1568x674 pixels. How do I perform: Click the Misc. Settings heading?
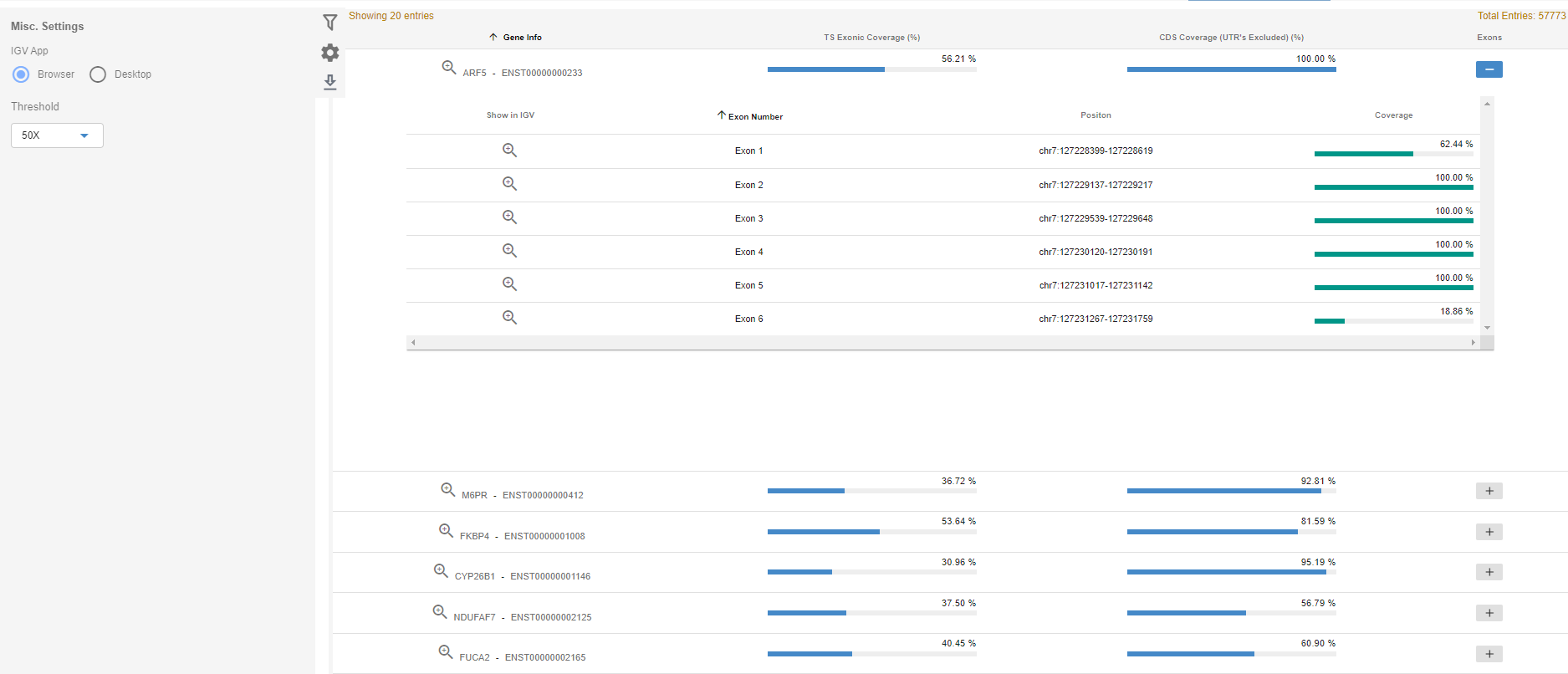(x=48, y=27)
